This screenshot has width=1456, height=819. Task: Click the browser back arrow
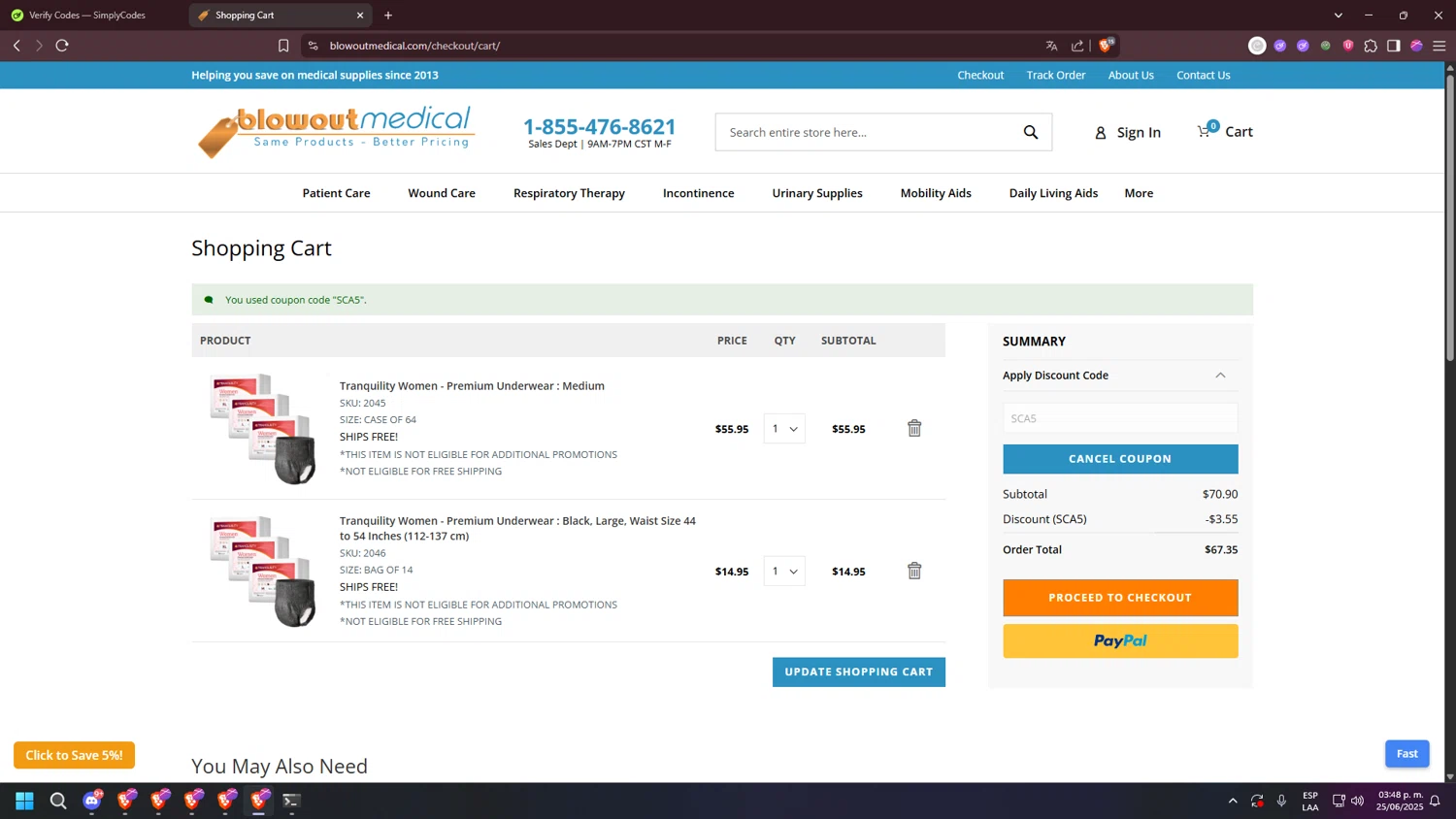click(x=17, y=46)
